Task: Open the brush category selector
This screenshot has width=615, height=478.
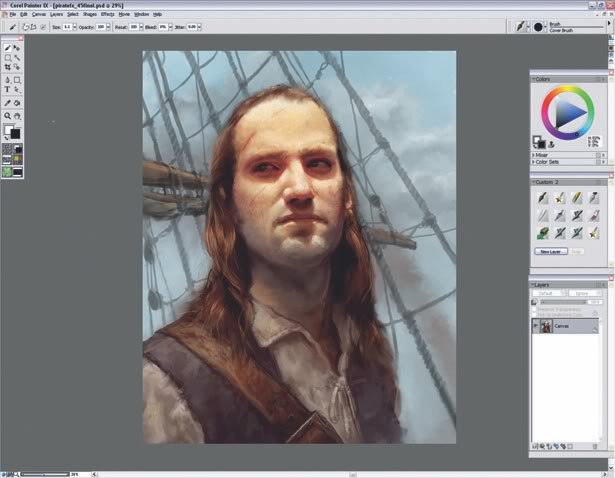Action: point(523,27)
